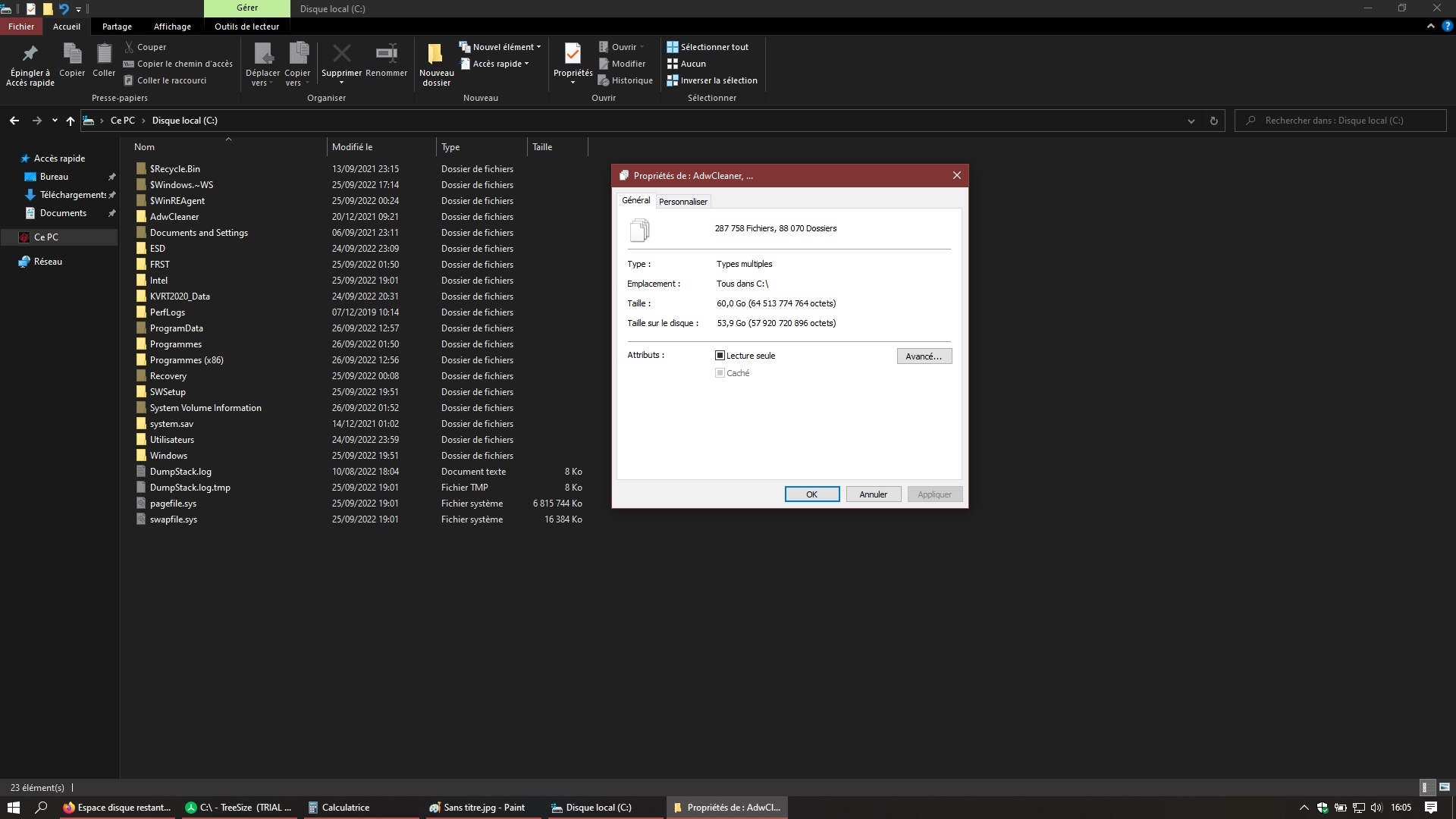Switch to the Personnaliser tab in properties
The width and height of the screenshot is (1456, 819).
[684, 201]
